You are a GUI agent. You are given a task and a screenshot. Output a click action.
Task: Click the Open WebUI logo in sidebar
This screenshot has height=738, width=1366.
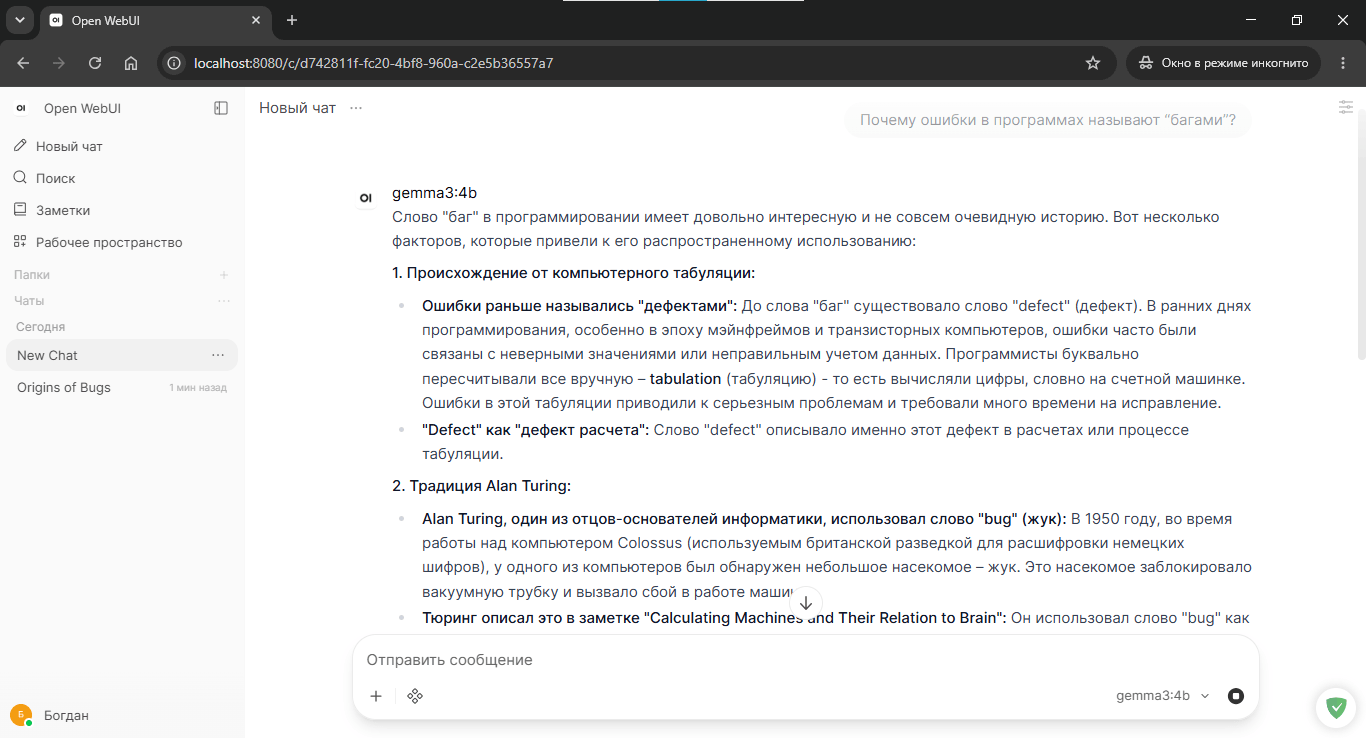point(21,108)
